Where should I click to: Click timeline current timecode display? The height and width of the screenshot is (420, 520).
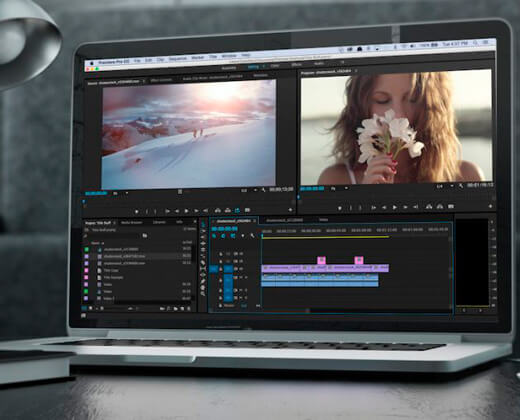pos(225,229)
